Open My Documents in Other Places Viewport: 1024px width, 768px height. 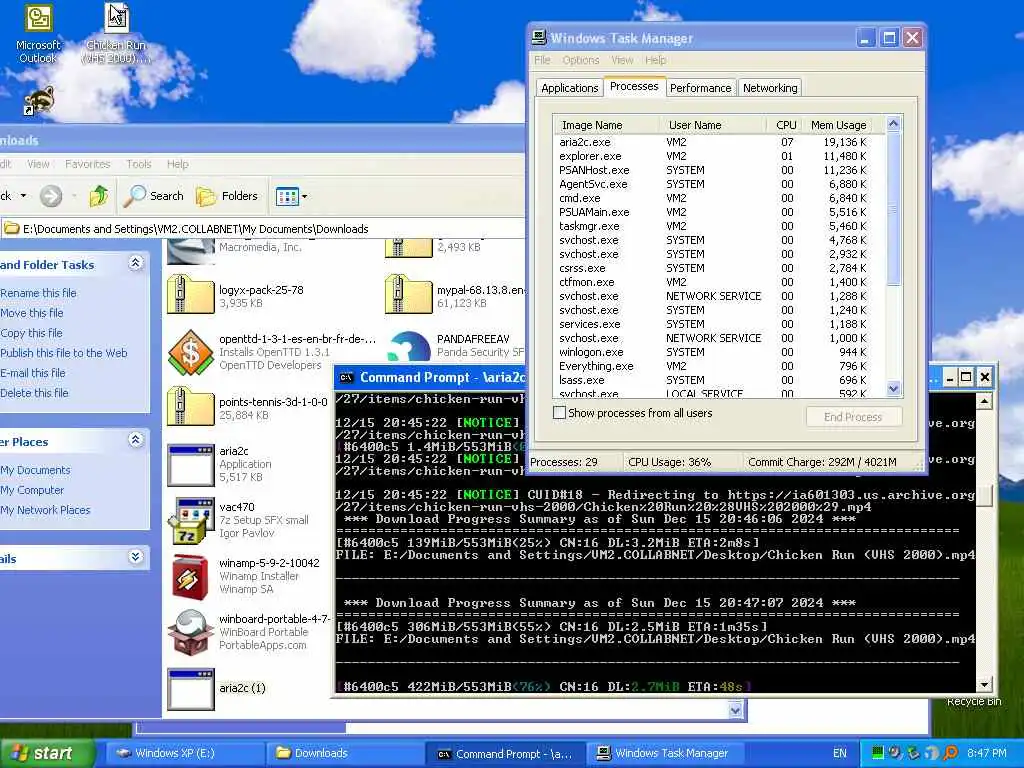[35, 470]
